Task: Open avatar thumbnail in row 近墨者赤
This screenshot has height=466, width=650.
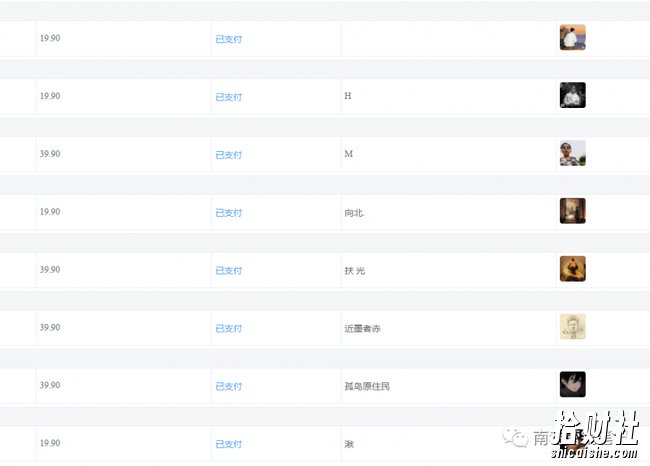Action: pos(572,326)
